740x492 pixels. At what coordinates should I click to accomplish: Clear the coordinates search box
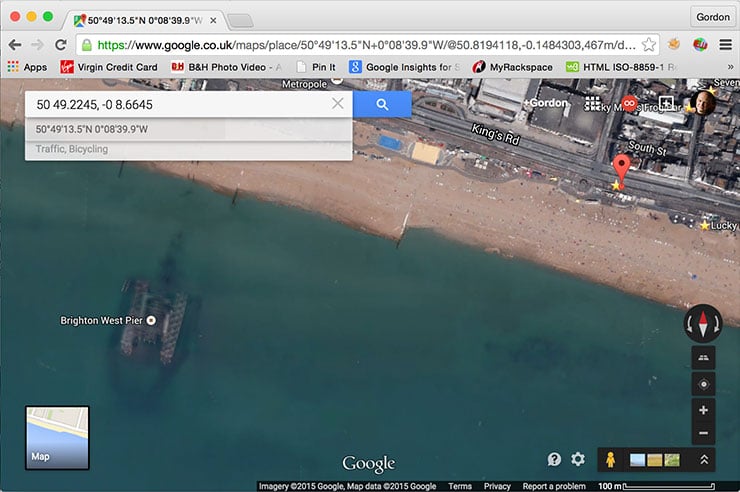[x=337, y=104]
